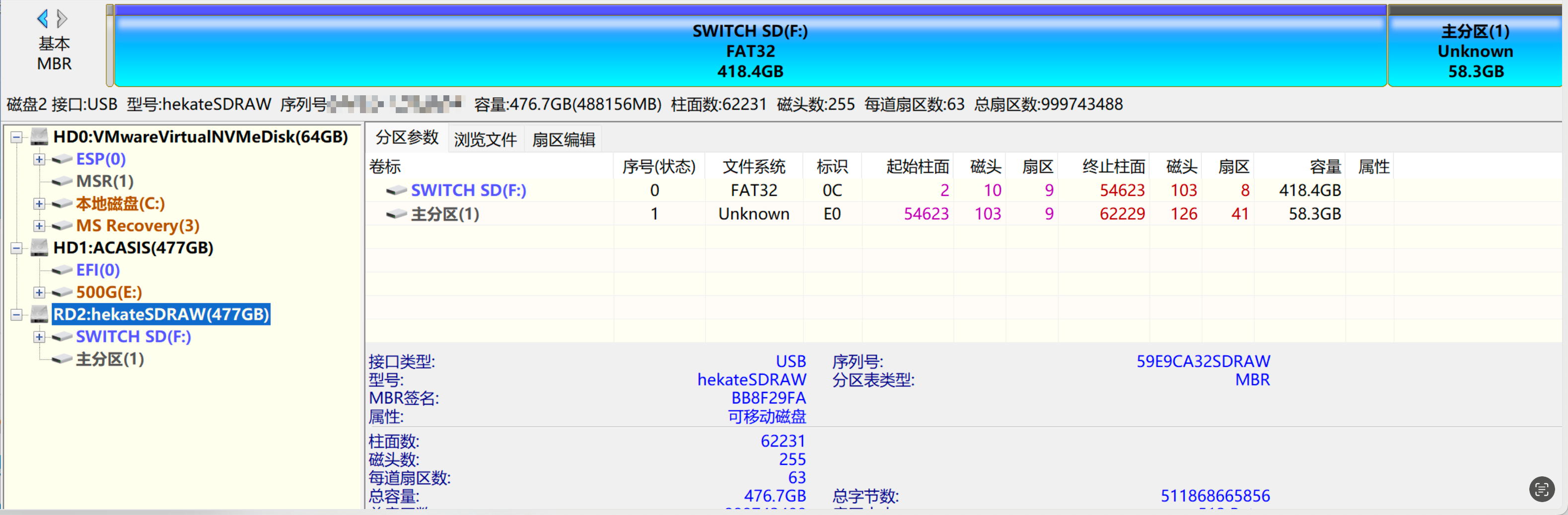This screenshot has width=1568, height=515.
Task: Select the 分区参数 tab
Action: click(407, 138)
